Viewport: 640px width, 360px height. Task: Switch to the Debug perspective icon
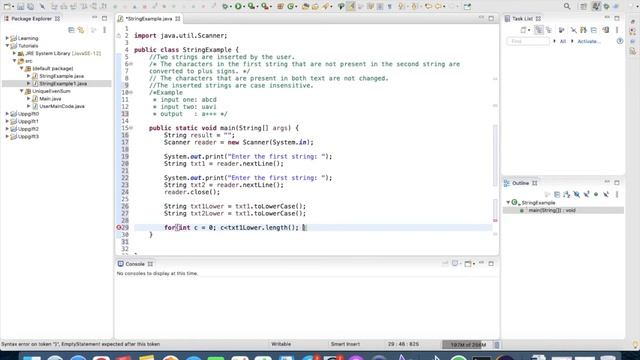607,7
